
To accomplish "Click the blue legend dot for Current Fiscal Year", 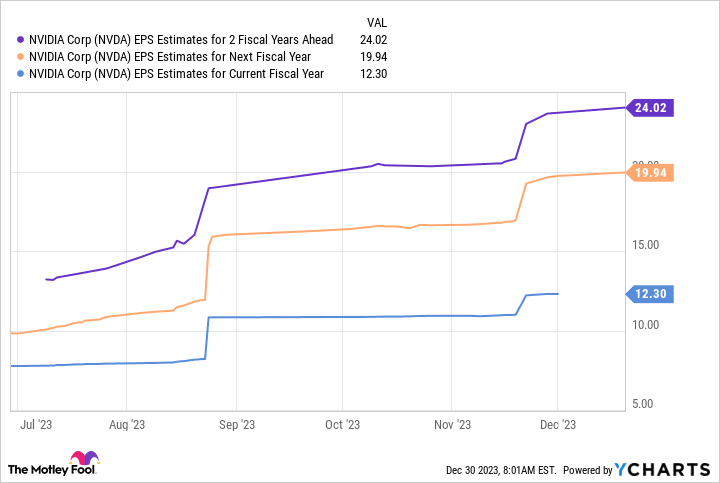I will (20, 74).
